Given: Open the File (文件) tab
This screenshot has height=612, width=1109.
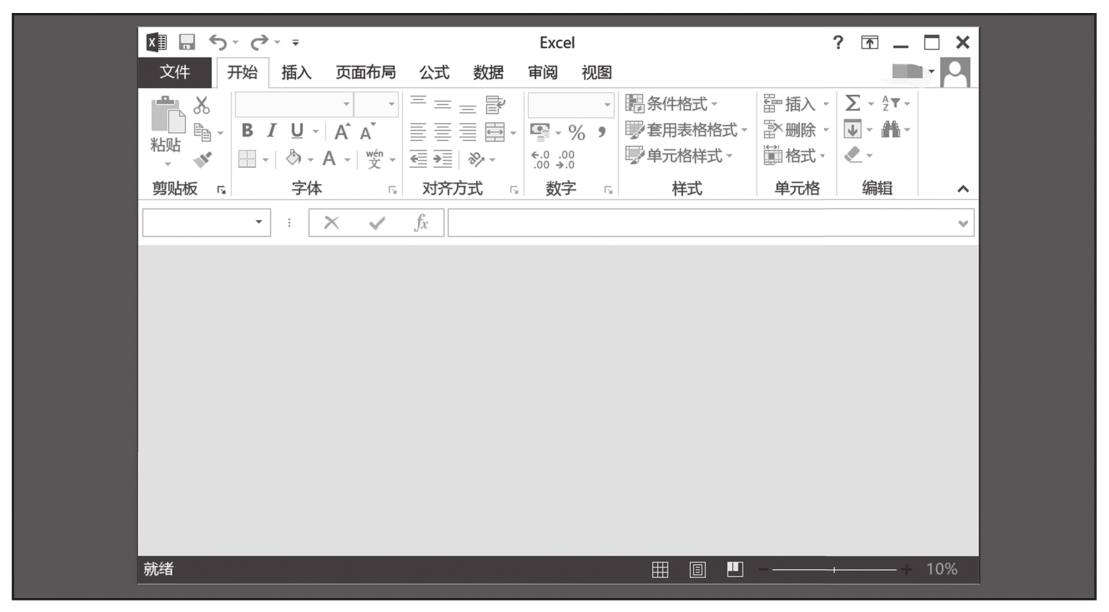Looking at the screenshot, I should pyautogui.click(x=175, y=72).
